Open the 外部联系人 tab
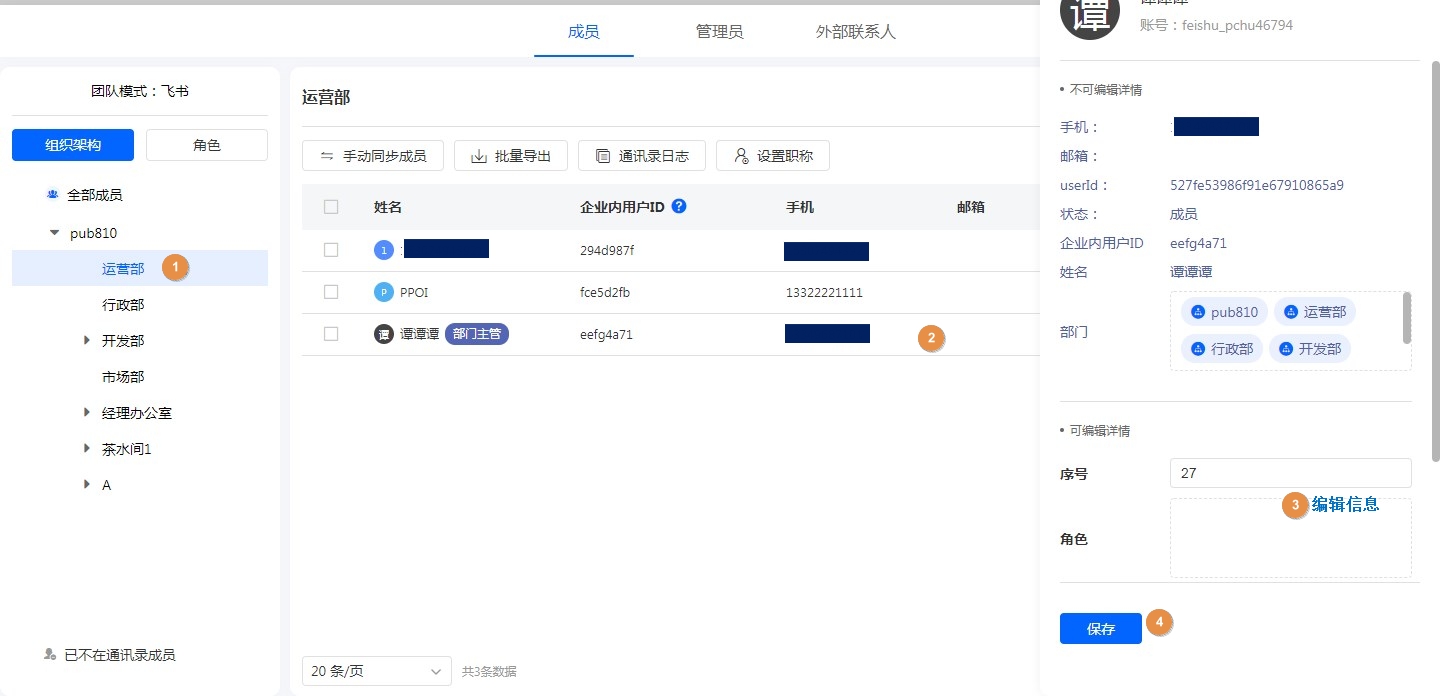This screenshot has width=1440, height=696. (x=855, y=32)
